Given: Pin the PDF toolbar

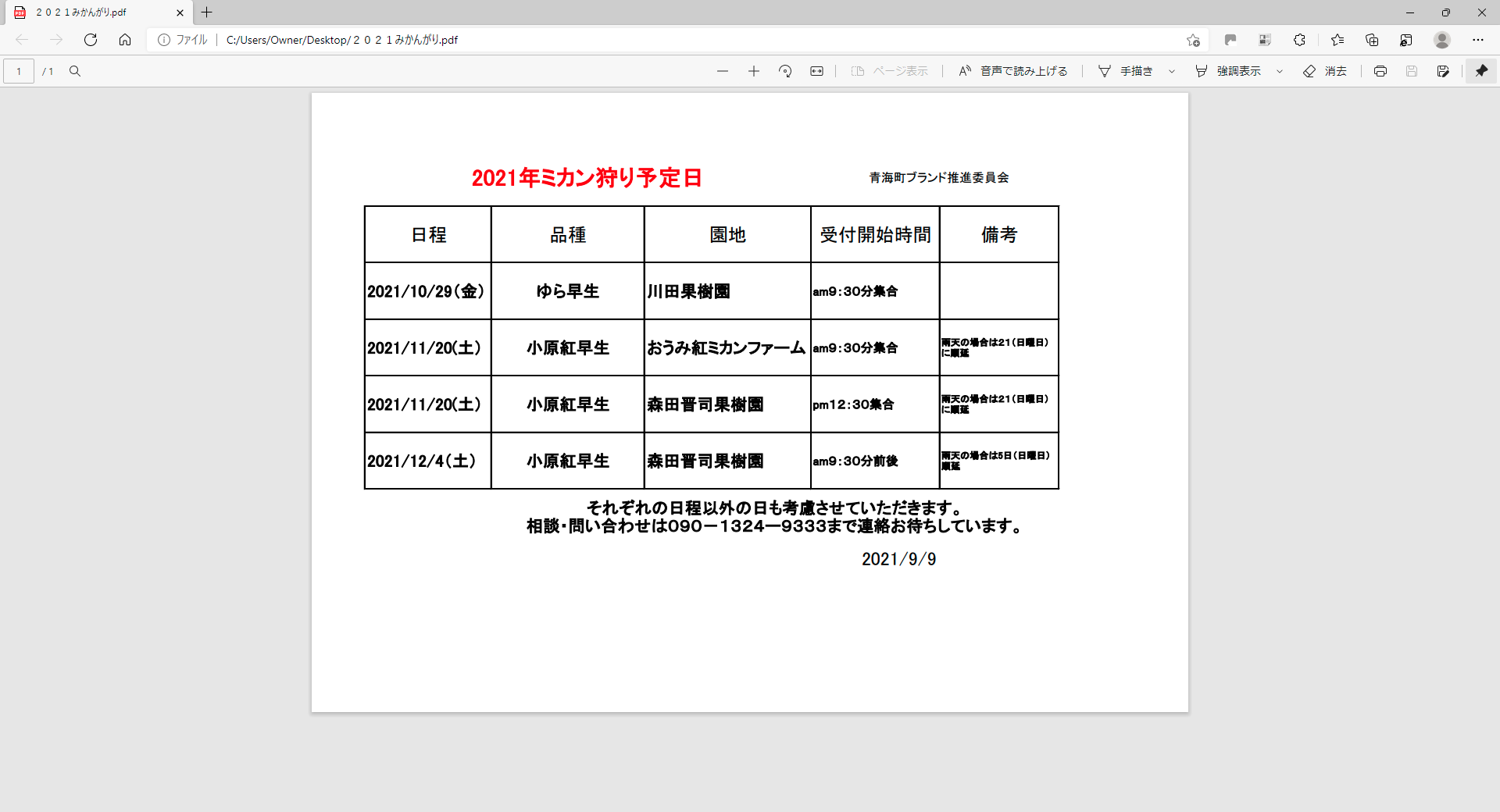Looking at the screenshot, I should (x=1481, y=71).
